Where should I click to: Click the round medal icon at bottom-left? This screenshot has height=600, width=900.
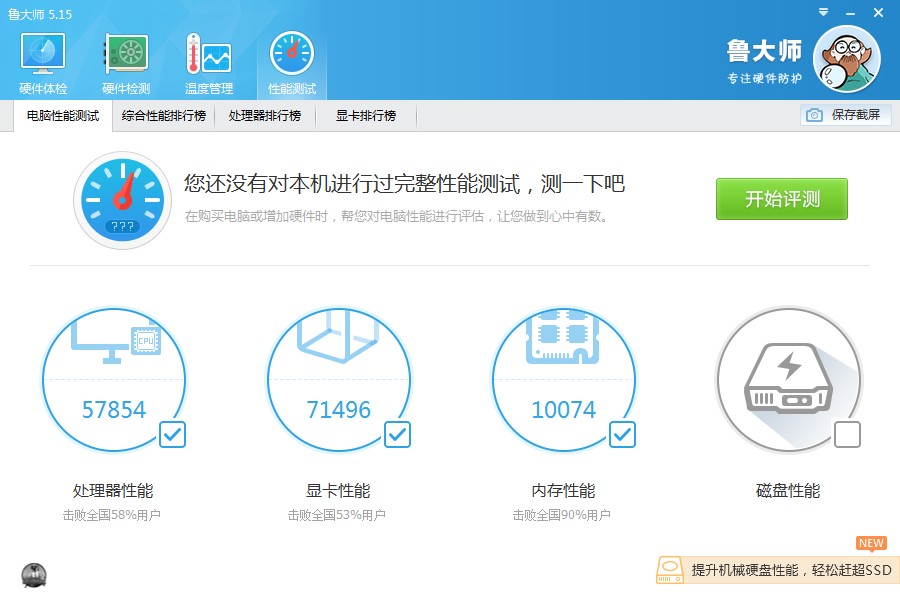click(34, 575)
